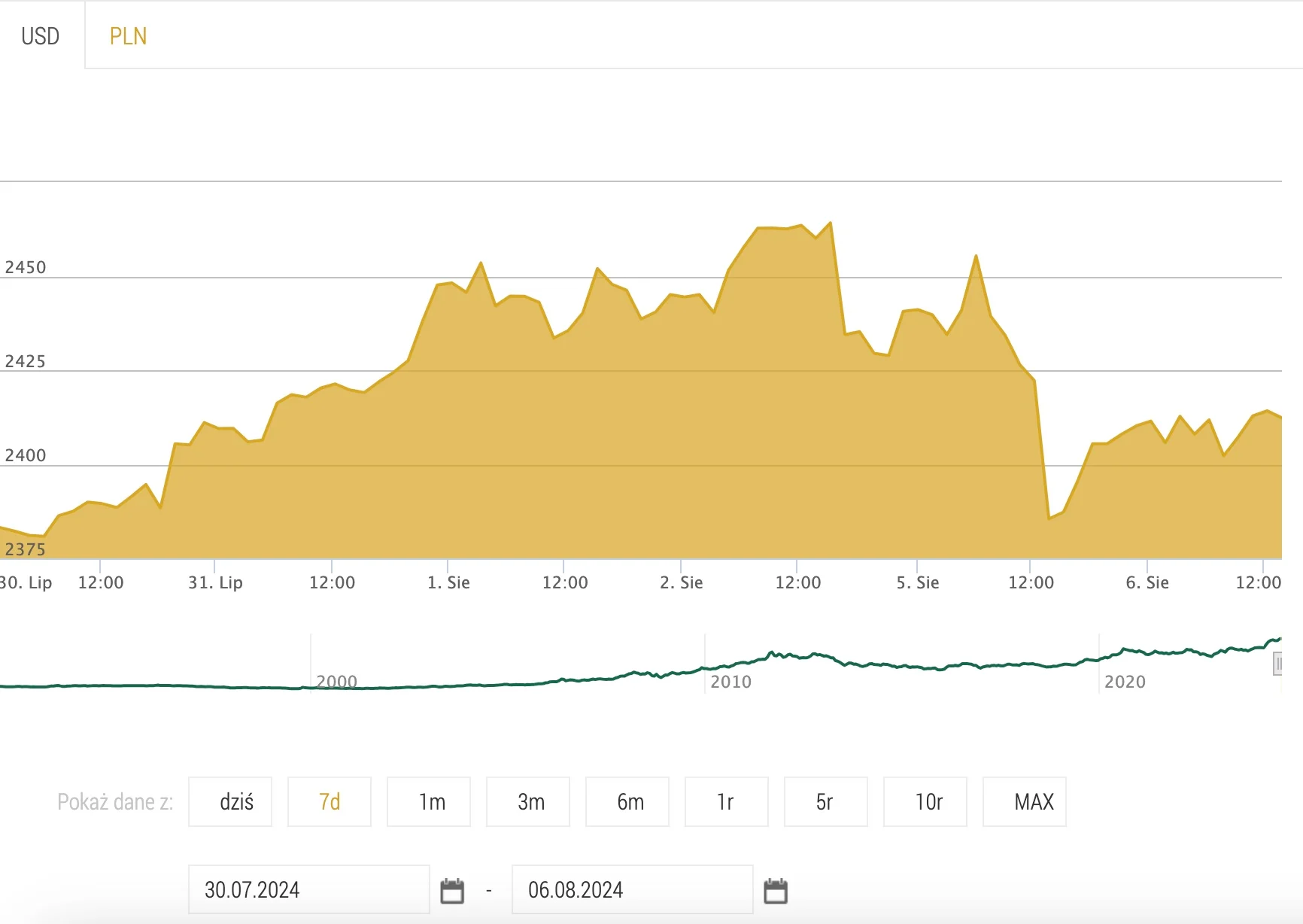1303x924 pixels.
Task: Select the 5r five-year range
Action: [x=825, y=802]
